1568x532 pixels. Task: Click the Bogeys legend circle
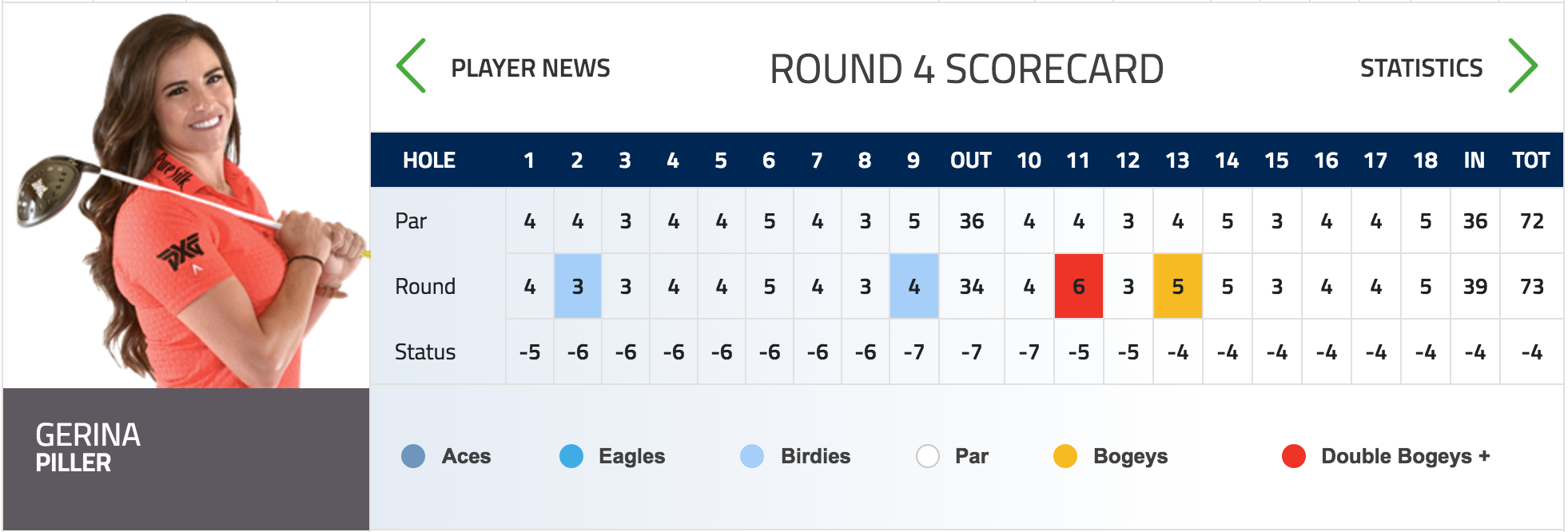tap(1065, 456)
